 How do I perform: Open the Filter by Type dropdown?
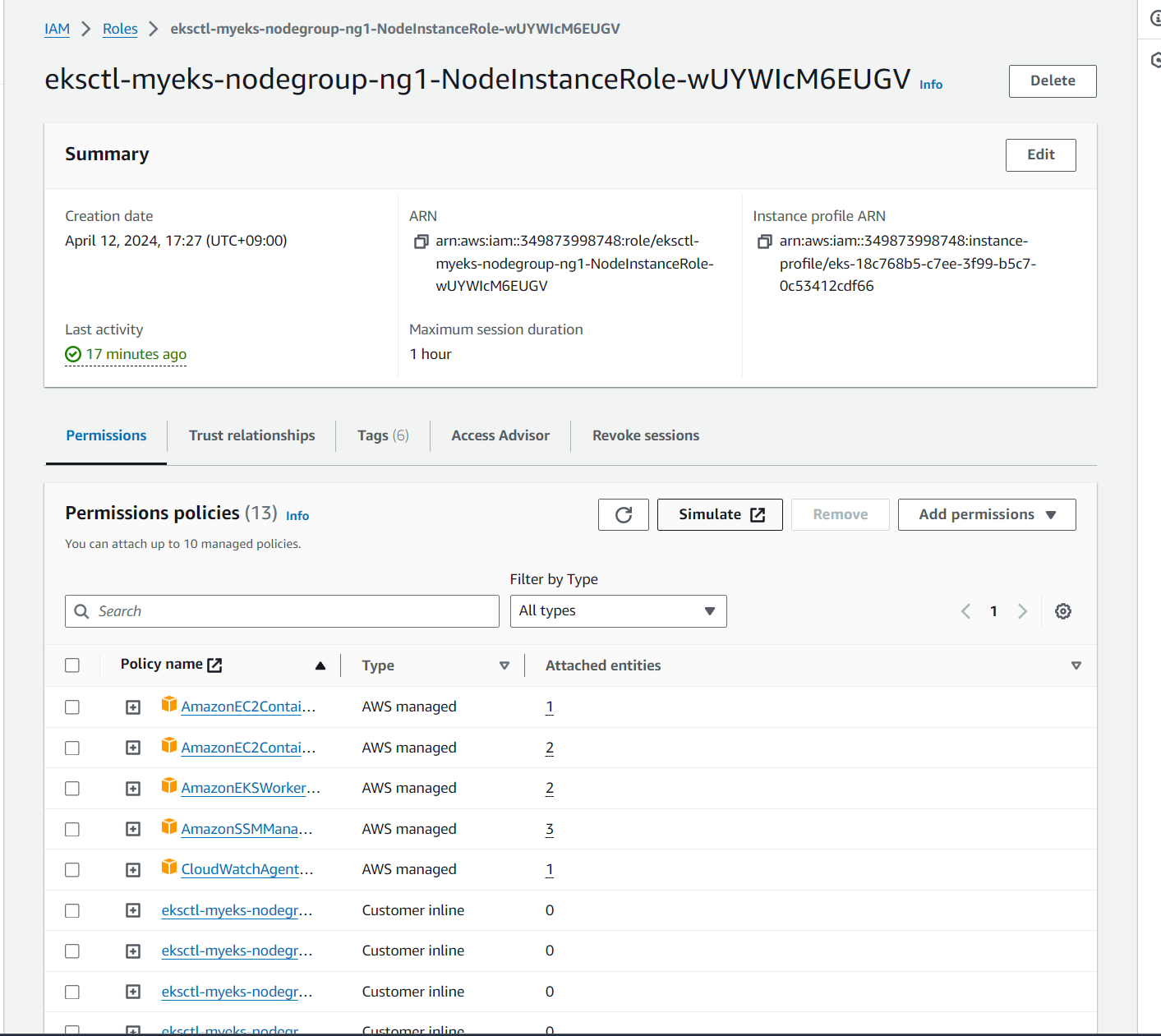point(618,611)
